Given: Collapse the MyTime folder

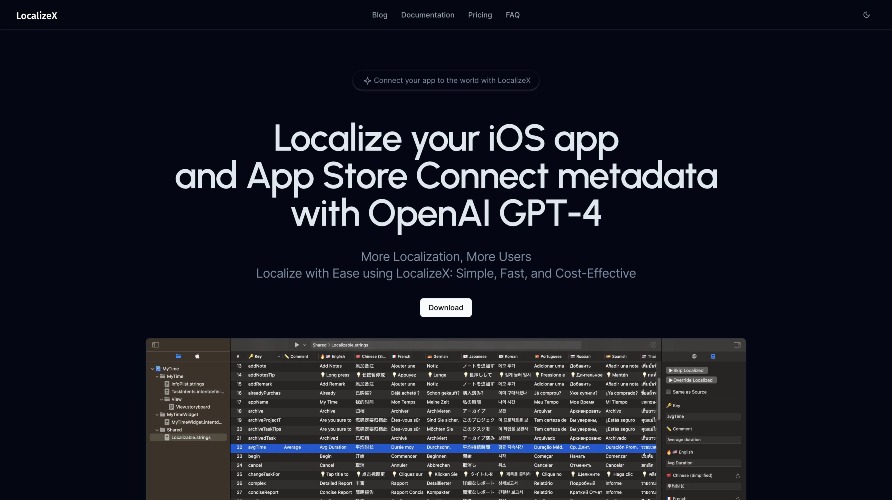Looking at the screenshot, I should [x=157, y=376].
